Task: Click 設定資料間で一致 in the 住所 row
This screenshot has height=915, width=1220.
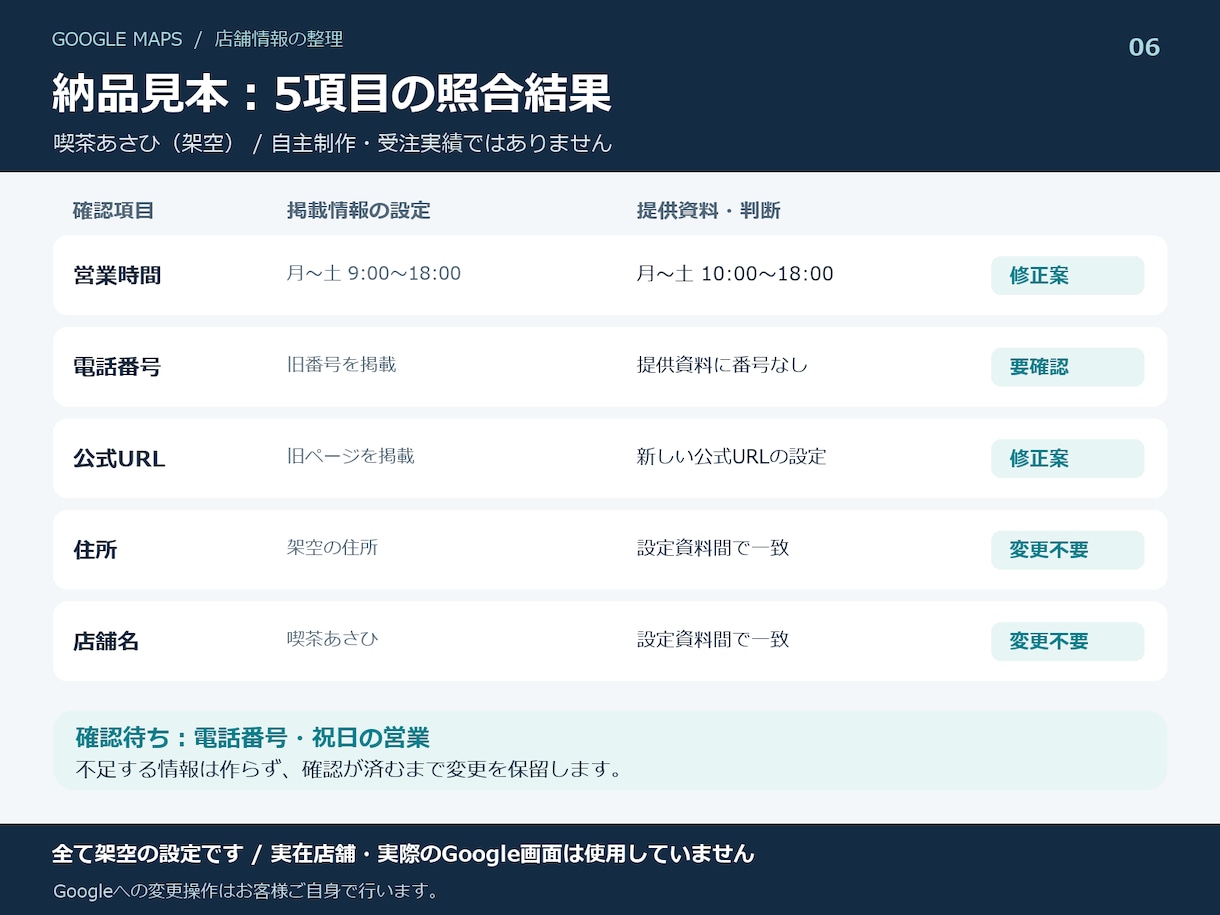Action: coord(713,548)
